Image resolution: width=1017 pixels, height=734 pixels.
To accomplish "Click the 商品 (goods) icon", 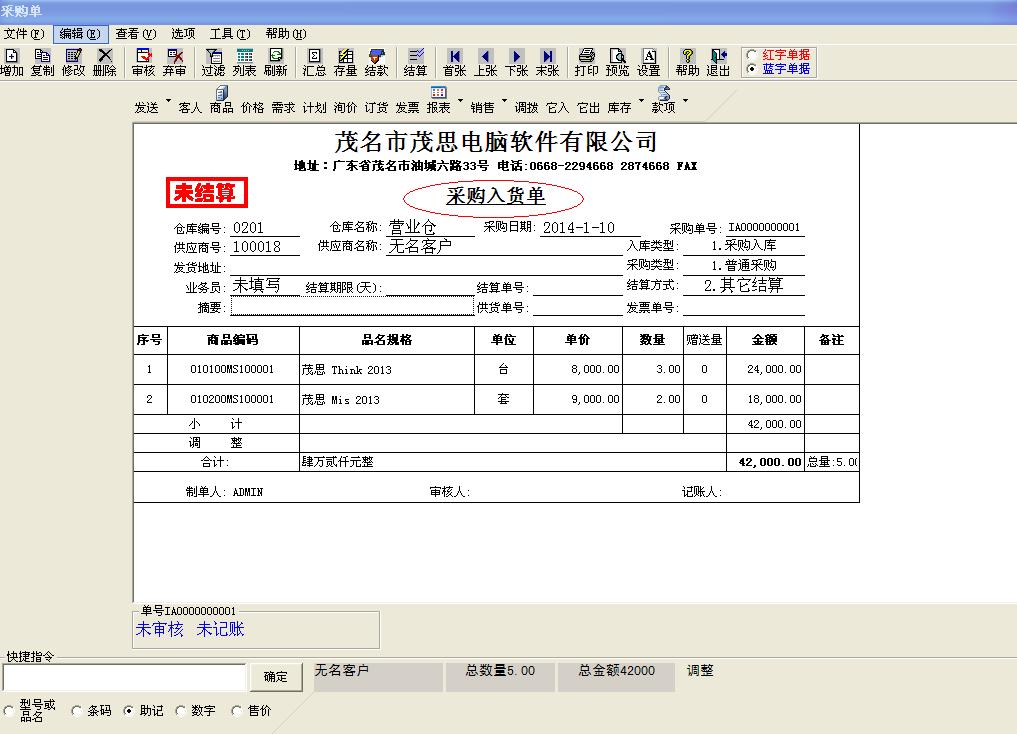I will (221, 100).
